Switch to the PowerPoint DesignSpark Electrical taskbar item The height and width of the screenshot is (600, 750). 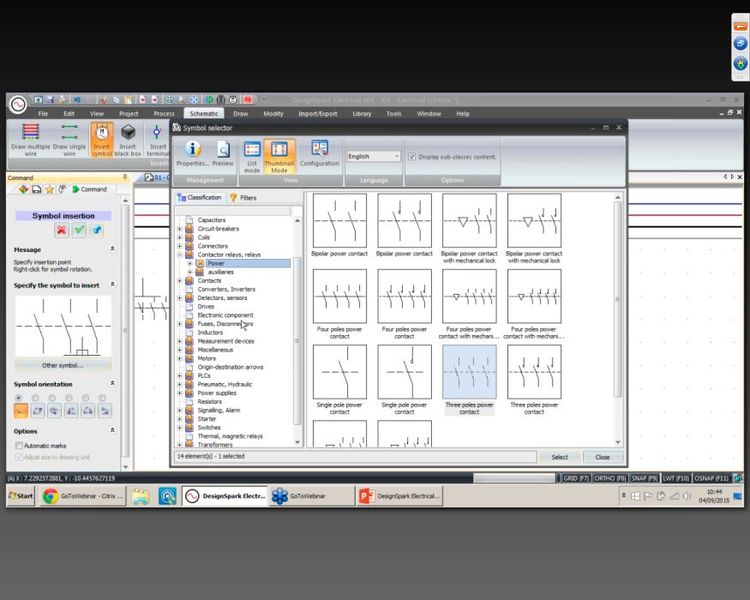[399, 496]
